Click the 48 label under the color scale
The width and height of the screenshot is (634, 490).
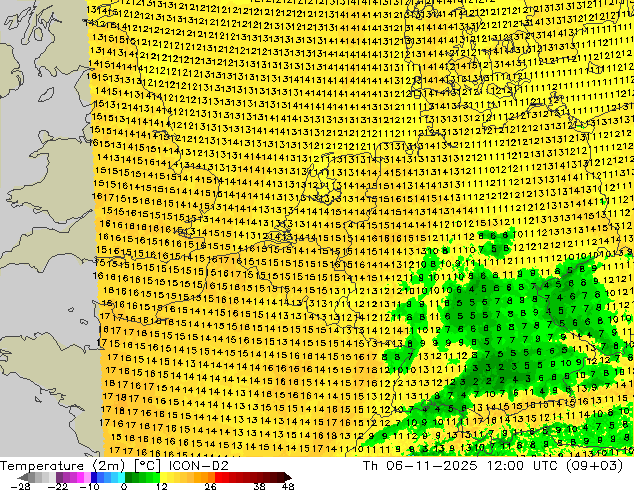[x=288, y=486]
